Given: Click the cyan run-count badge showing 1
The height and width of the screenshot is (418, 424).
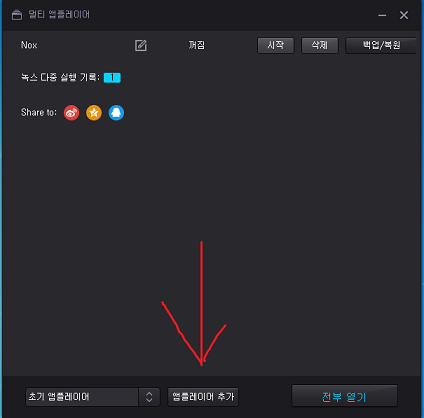Looking at the screenshot, I should click(112, 78).
